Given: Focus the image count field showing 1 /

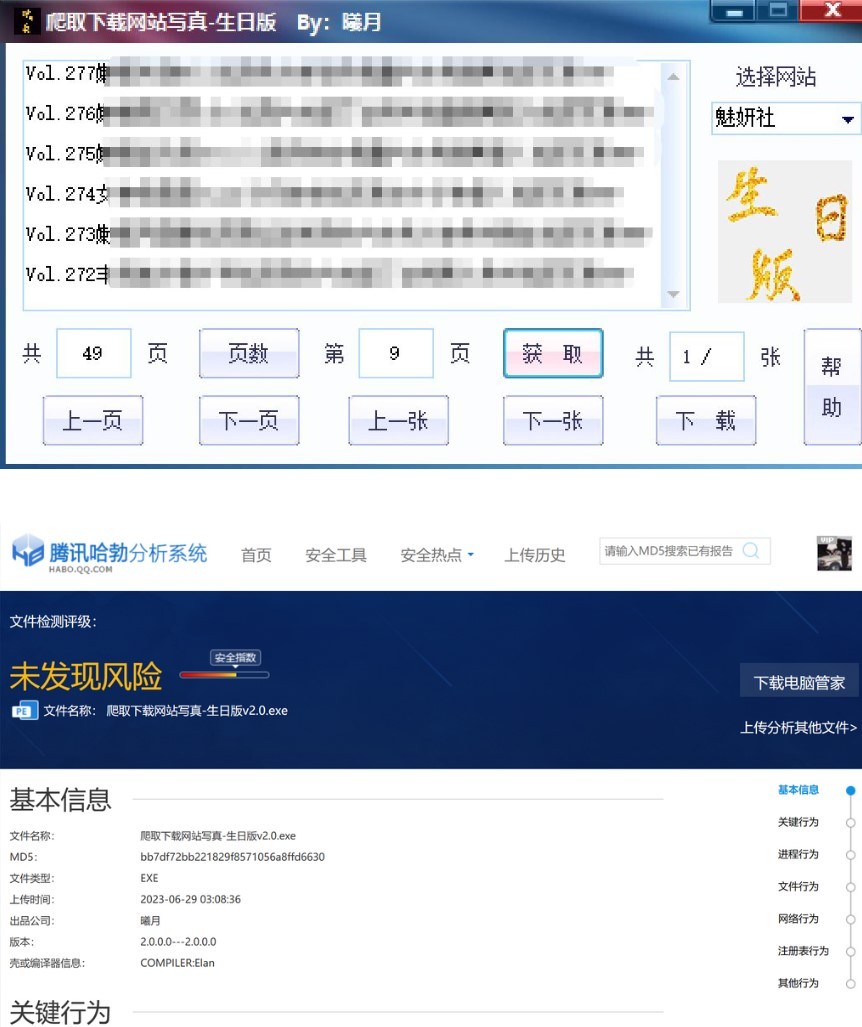Looking at the screenshot, I should tap(706, 357).
